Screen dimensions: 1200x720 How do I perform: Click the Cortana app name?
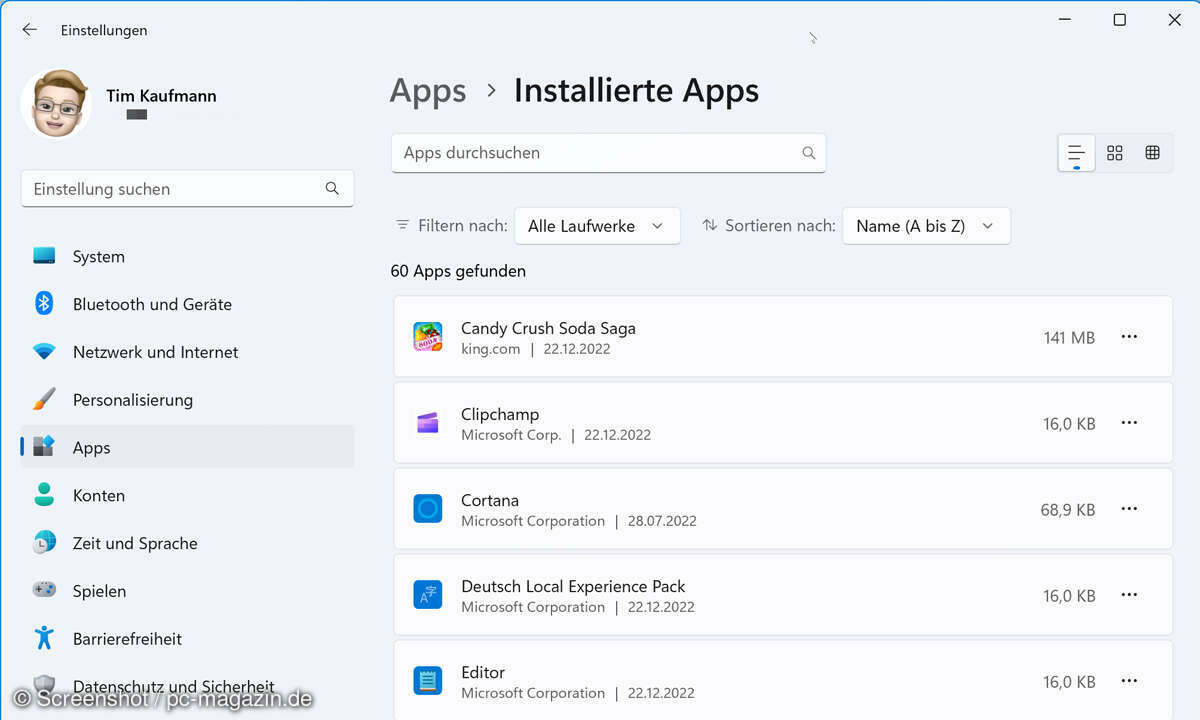pos(490,500)
